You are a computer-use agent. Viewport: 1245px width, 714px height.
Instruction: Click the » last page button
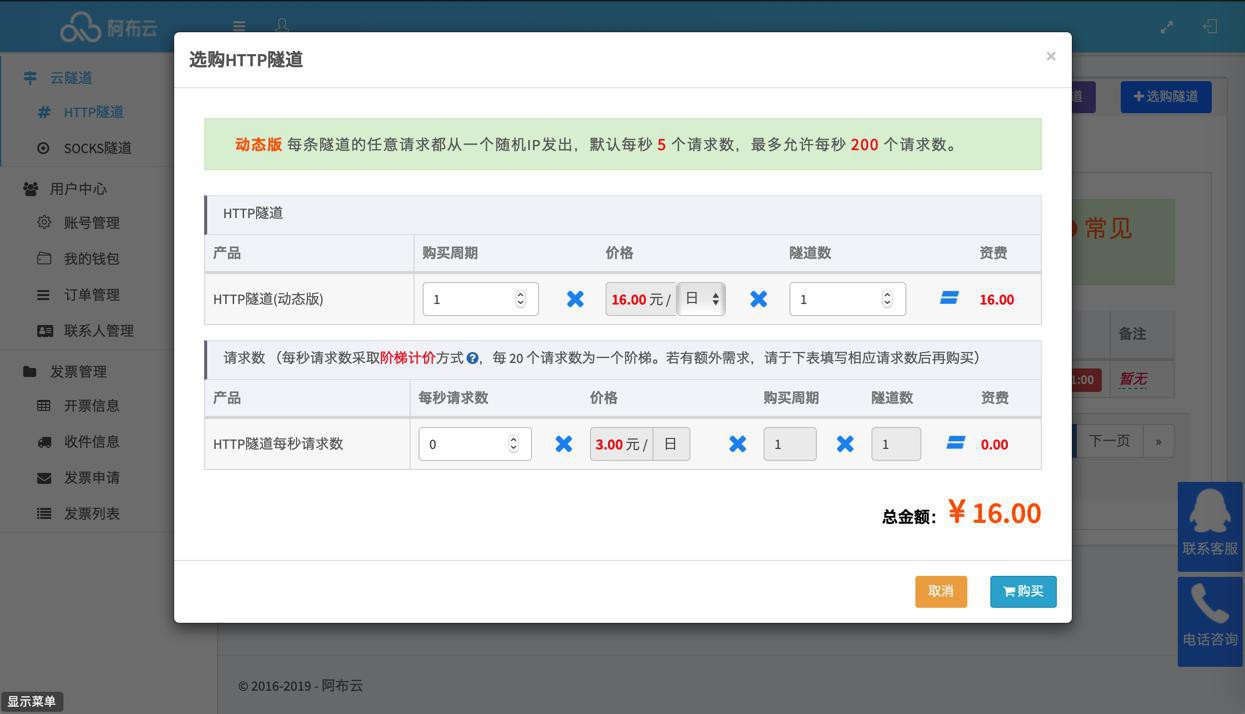click(1158, 441)
